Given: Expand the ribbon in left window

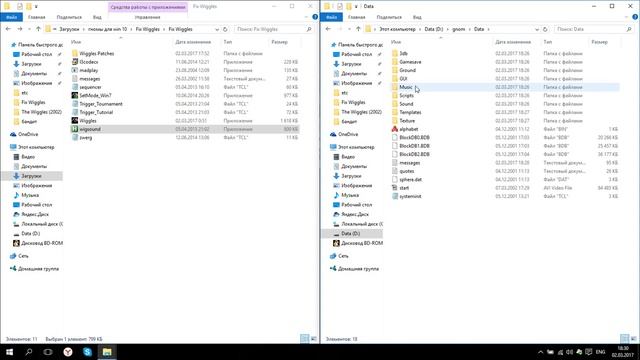Looking at the screenshot, I should coord(307,17).
